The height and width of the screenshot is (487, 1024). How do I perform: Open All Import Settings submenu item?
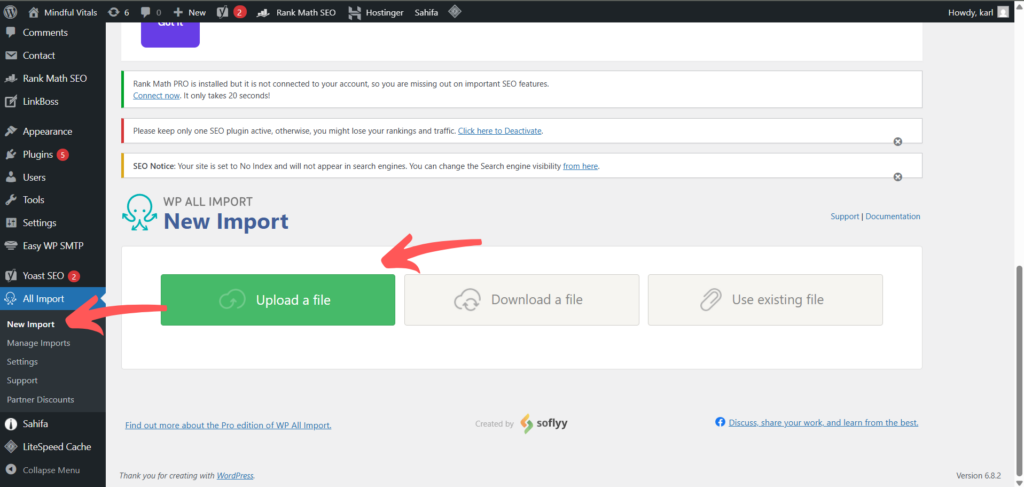click(22, 362)
